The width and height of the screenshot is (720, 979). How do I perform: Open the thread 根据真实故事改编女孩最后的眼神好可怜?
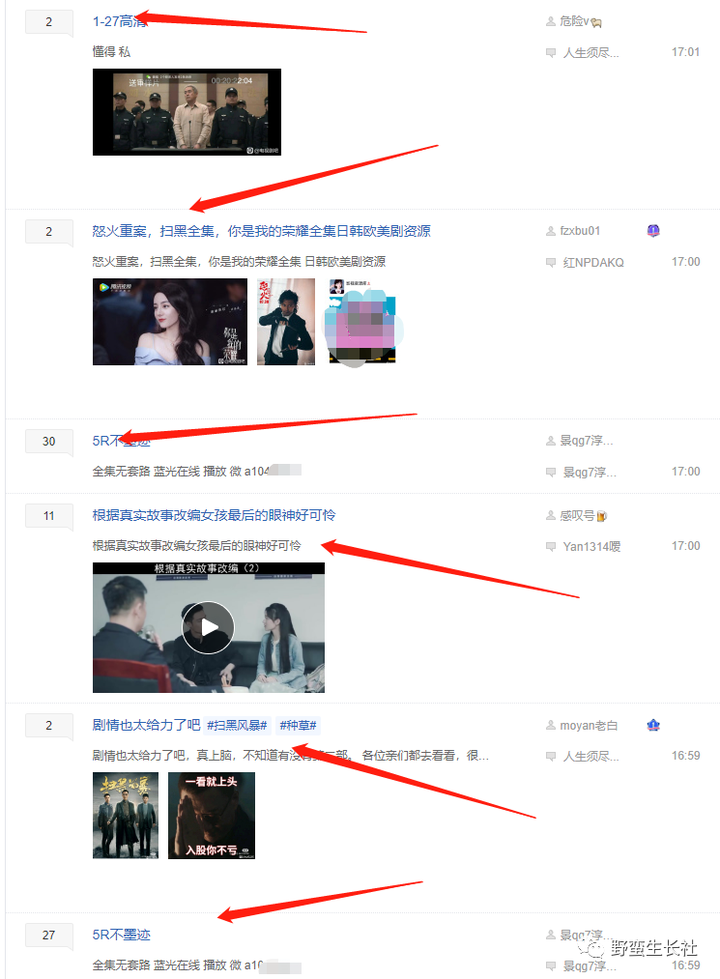coord(214,515)
